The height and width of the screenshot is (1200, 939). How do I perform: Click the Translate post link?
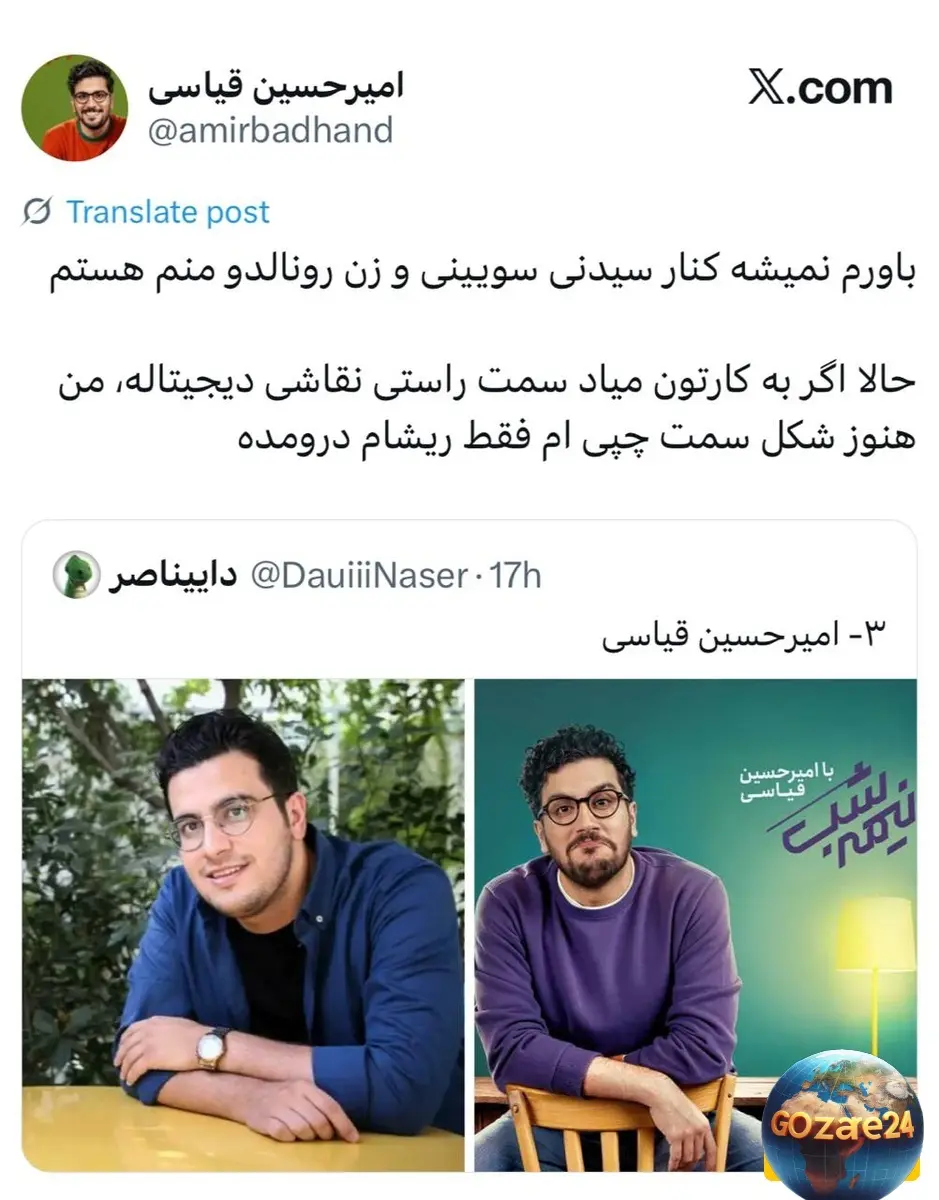pos(168,212)
